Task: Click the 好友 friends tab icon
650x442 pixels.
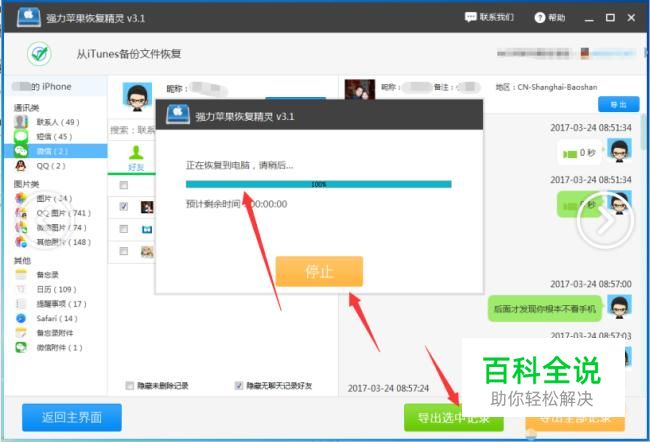Action: pyautogui.click(x=136, y=153)
